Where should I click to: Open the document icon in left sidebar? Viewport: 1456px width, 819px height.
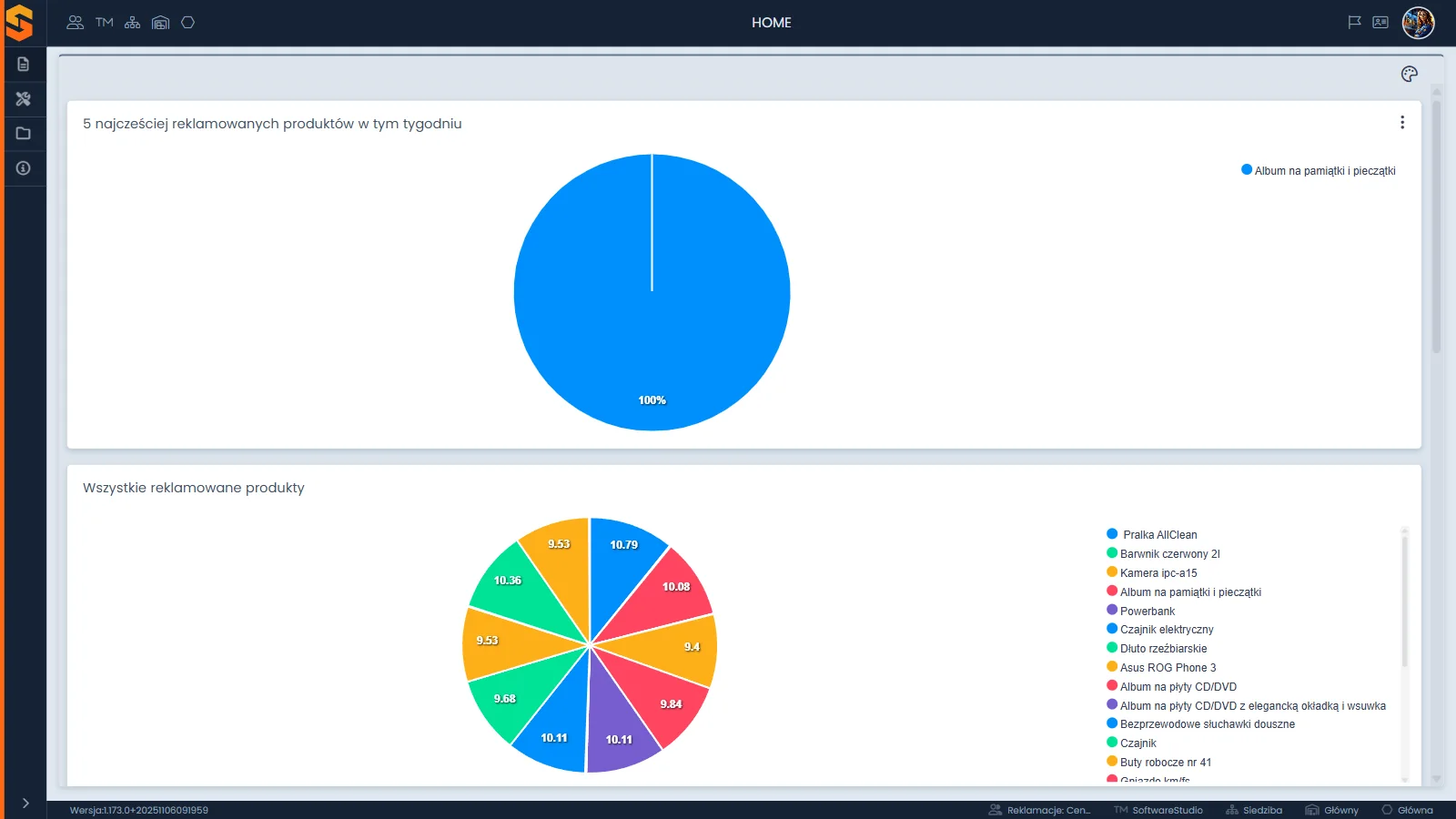[x=24, y=65]
